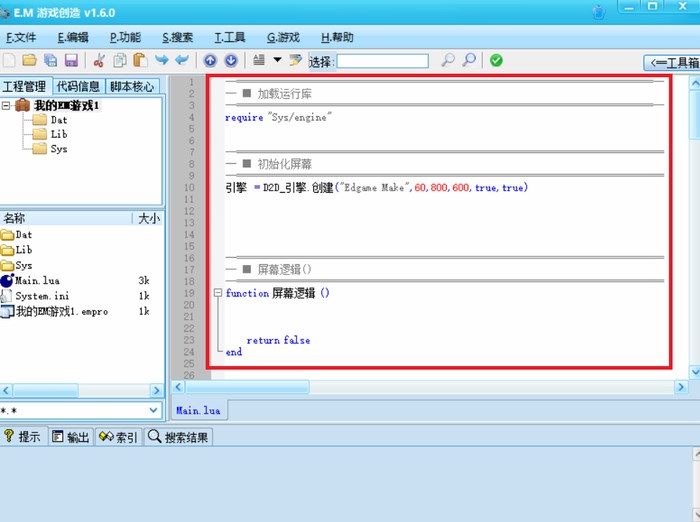Click editor horizontal scroll left arrow
Screen dimensions: 700x522
(178, 387)
